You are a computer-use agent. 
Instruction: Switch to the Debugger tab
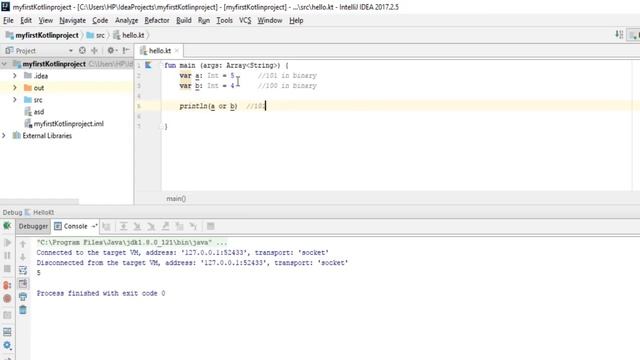tap(33, 226)
